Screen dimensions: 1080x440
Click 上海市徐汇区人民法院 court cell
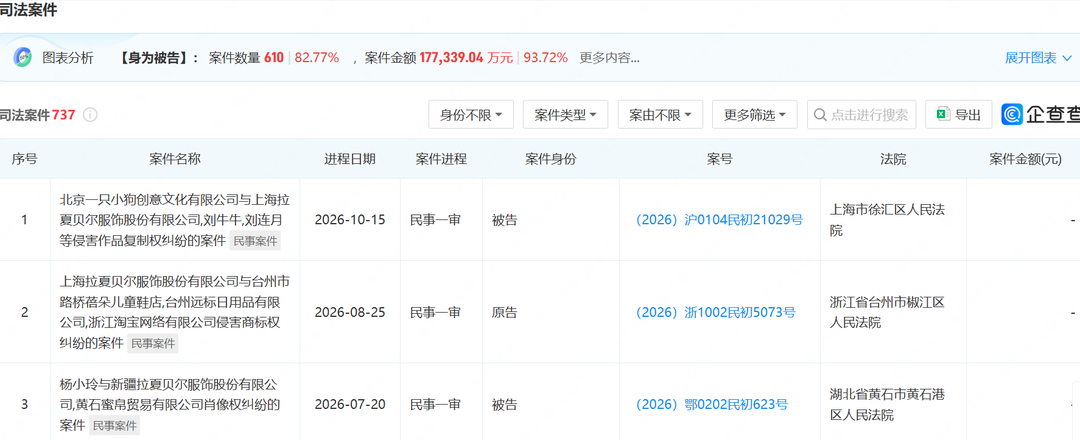[x=887, y=220]
